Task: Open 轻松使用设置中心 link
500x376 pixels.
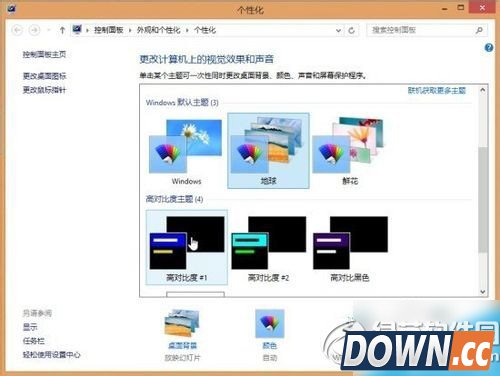Action: coord(51,355)
